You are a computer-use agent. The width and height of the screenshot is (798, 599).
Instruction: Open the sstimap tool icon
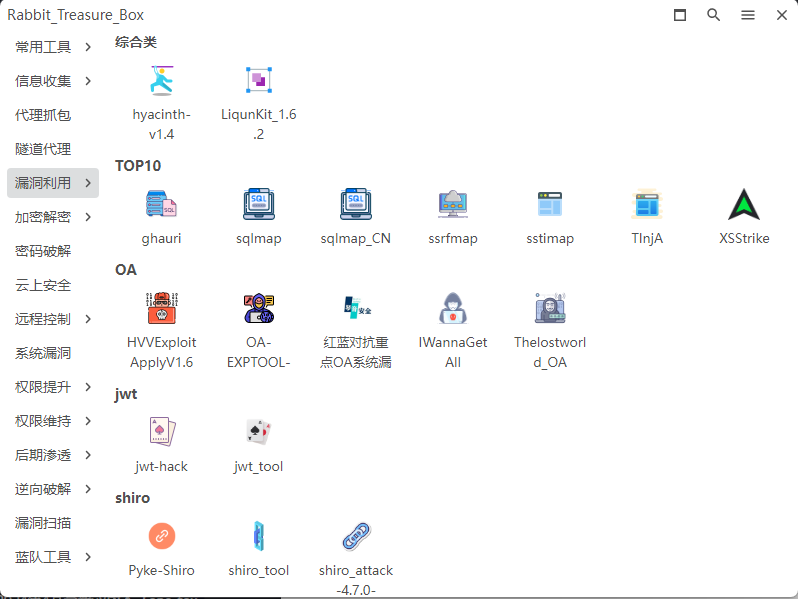(550, 205)
